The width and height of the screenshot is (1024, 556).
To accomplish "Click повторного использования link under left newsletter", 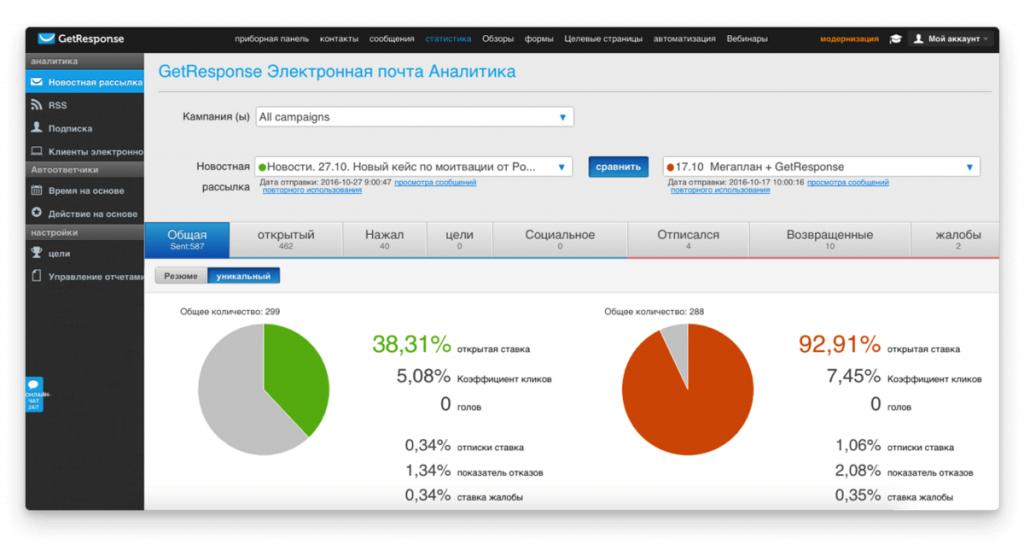I will 312,190.
